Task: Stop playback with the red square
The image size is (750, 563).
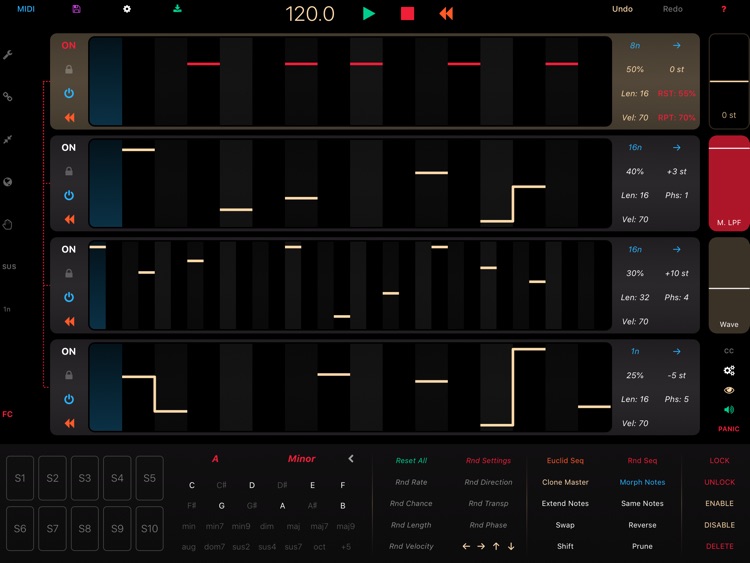Action: [408, 13]
